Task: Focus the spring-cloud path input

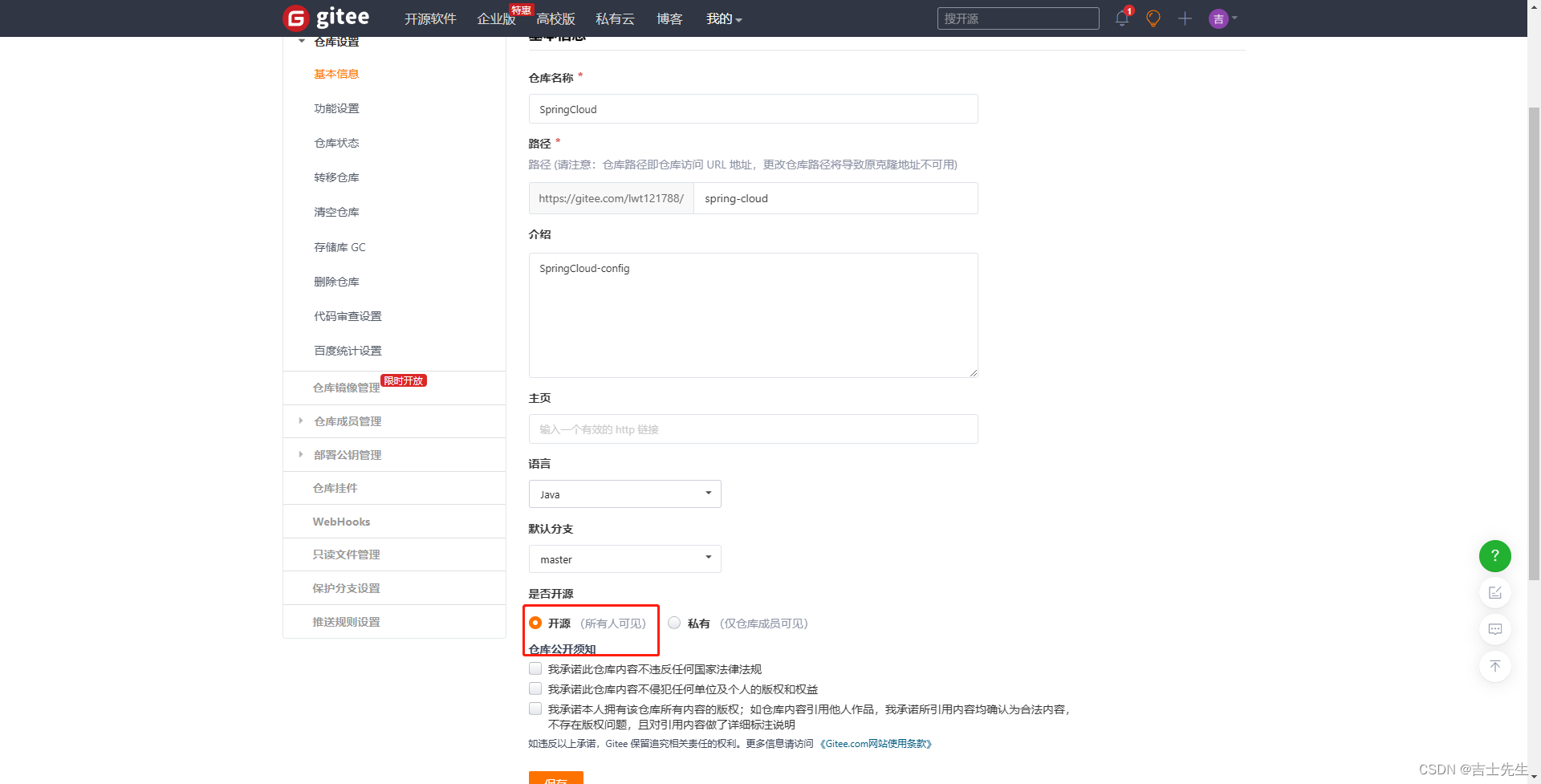Action: tap(836, 198)
